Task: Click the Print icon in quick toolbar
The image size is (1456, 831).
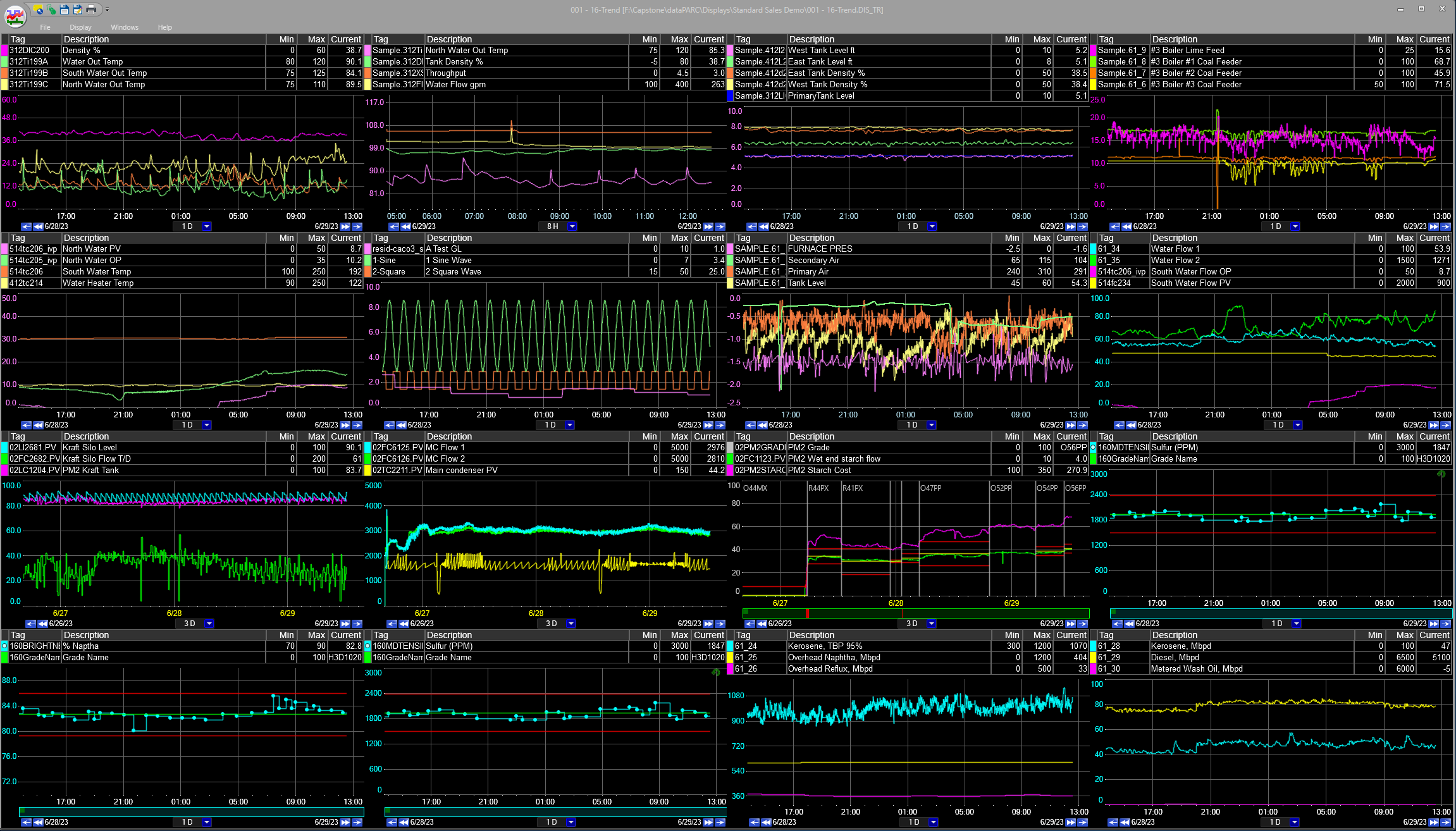Action: tap(91, 9)
